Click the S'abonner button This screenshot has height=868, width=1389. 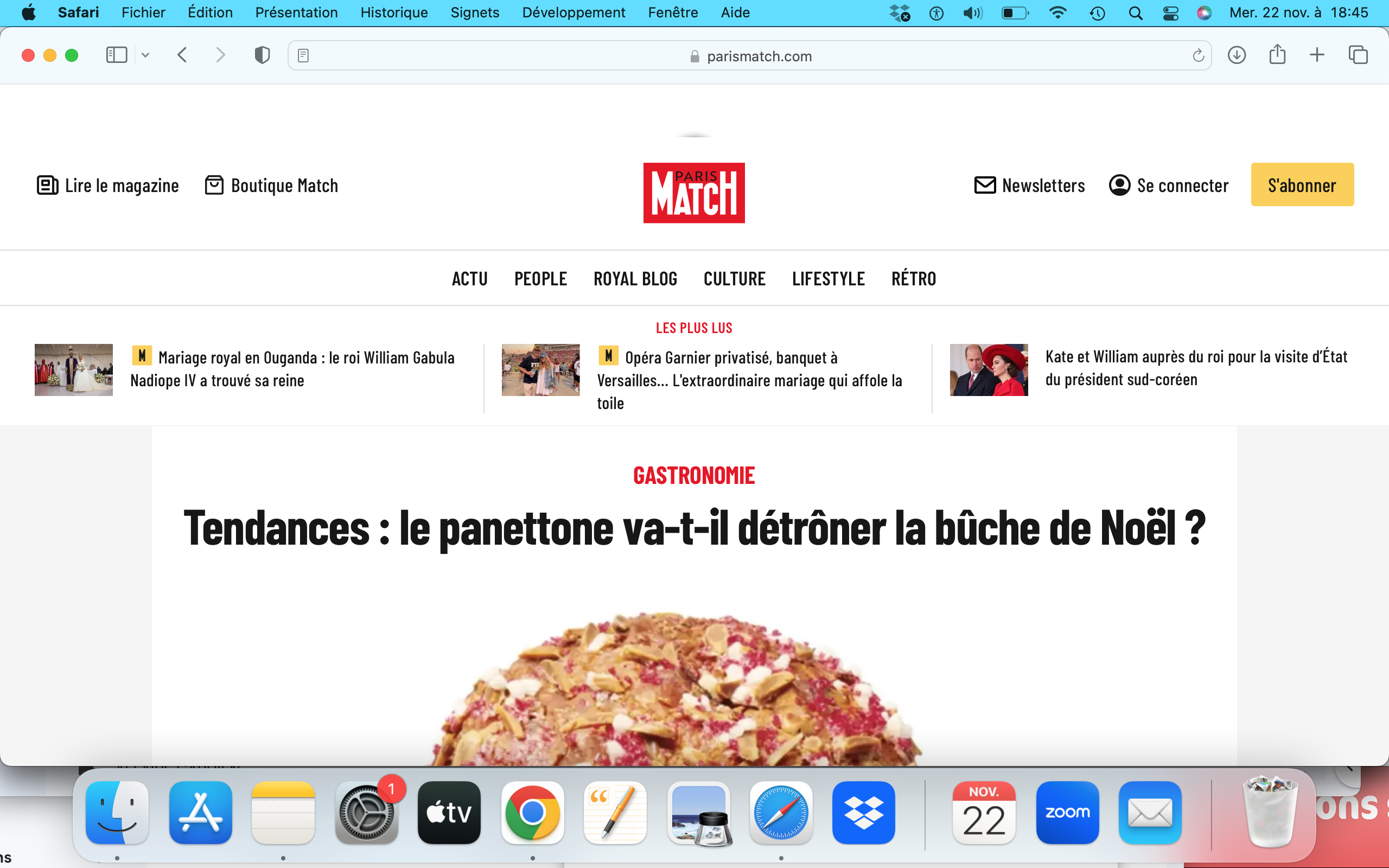pyautogui.click(x=1302, y=184)
